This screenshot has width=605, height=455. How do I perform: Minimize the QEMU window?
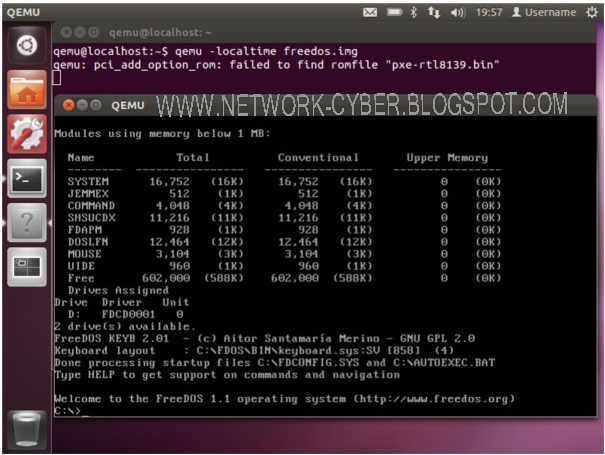pyautogui.click(x=82, y=105)
